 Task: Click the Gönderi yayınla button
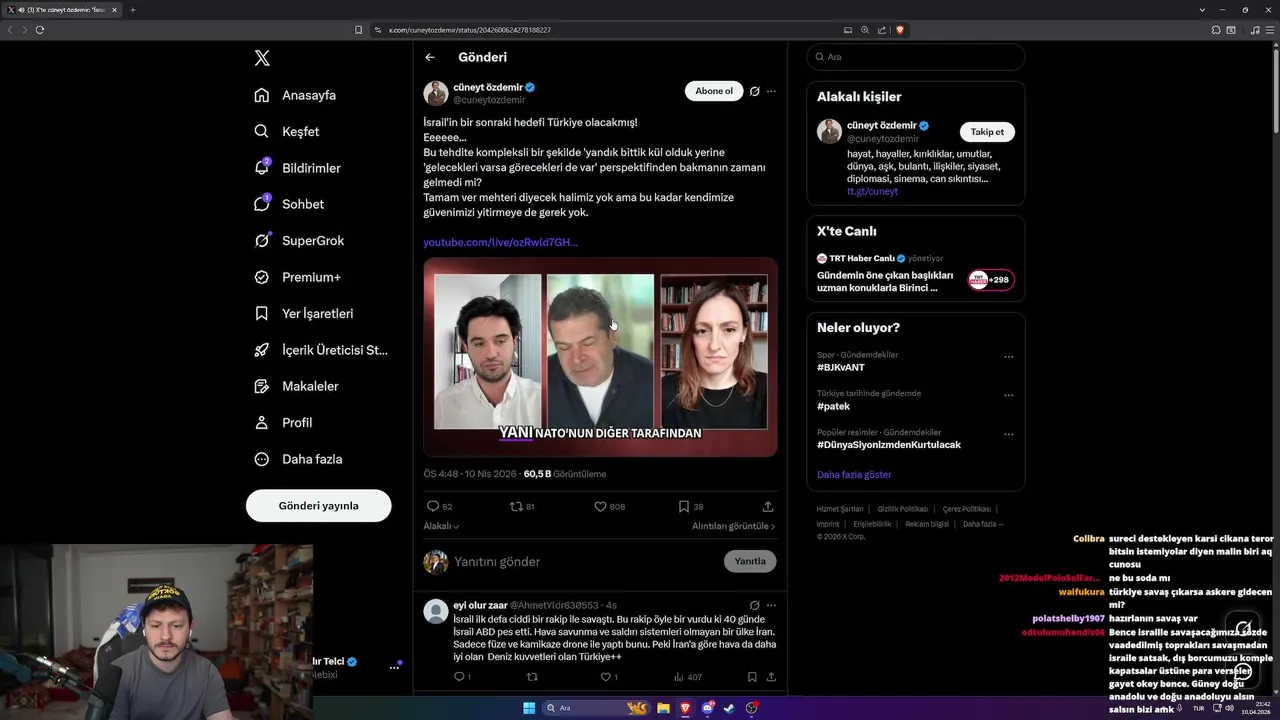tap(318, 506)
